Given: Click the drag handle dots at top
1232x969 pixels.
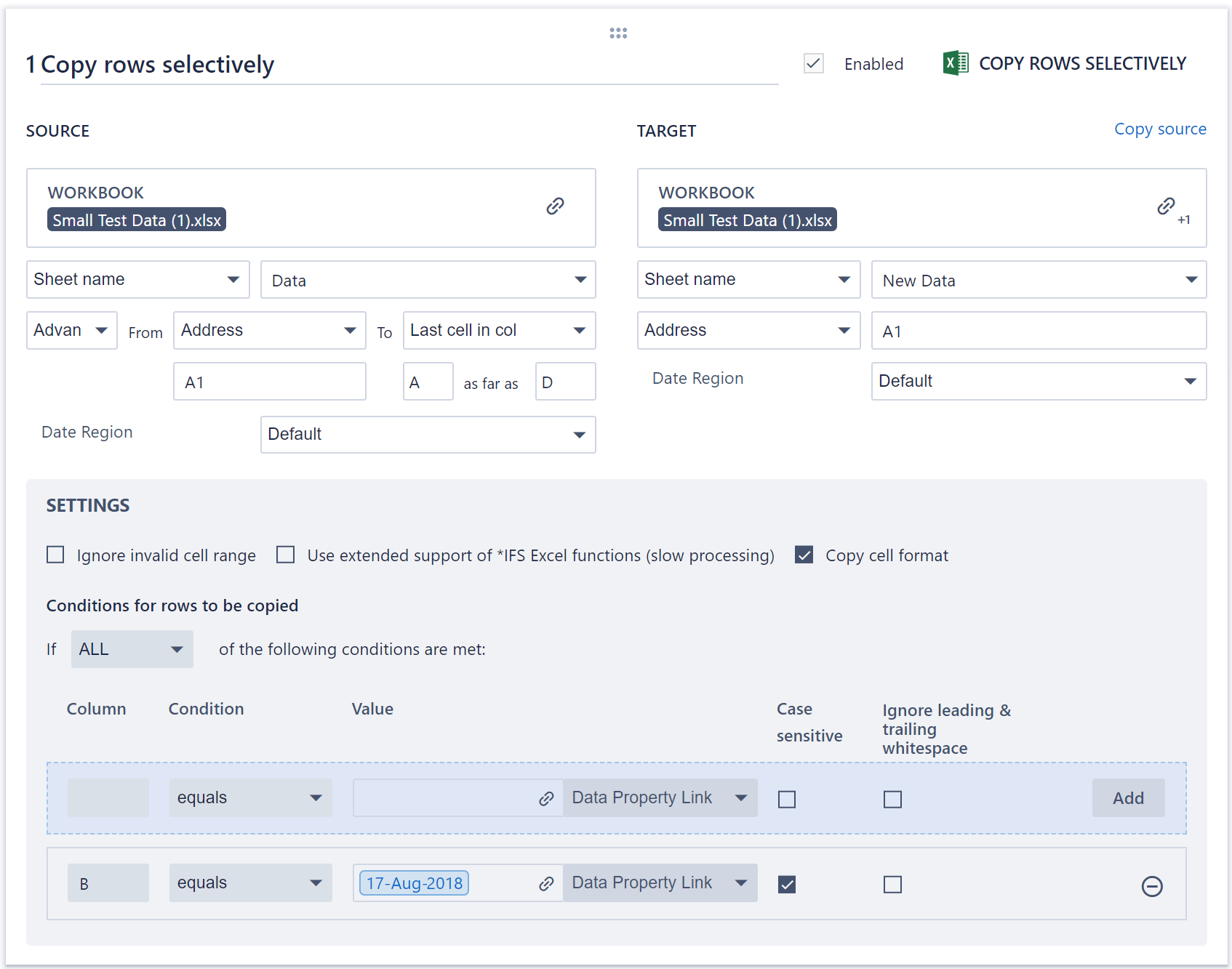Looking at the screenshot, I should point(618,33).
